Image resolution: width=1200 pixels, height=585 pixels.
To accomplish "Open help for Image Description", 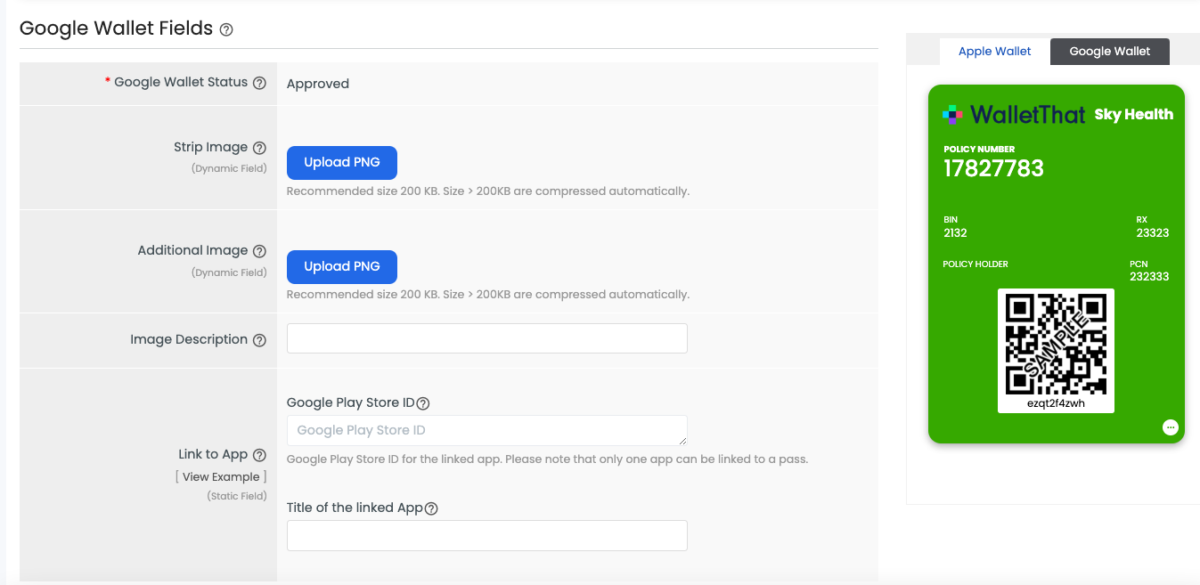I will (x=262, y=340).
